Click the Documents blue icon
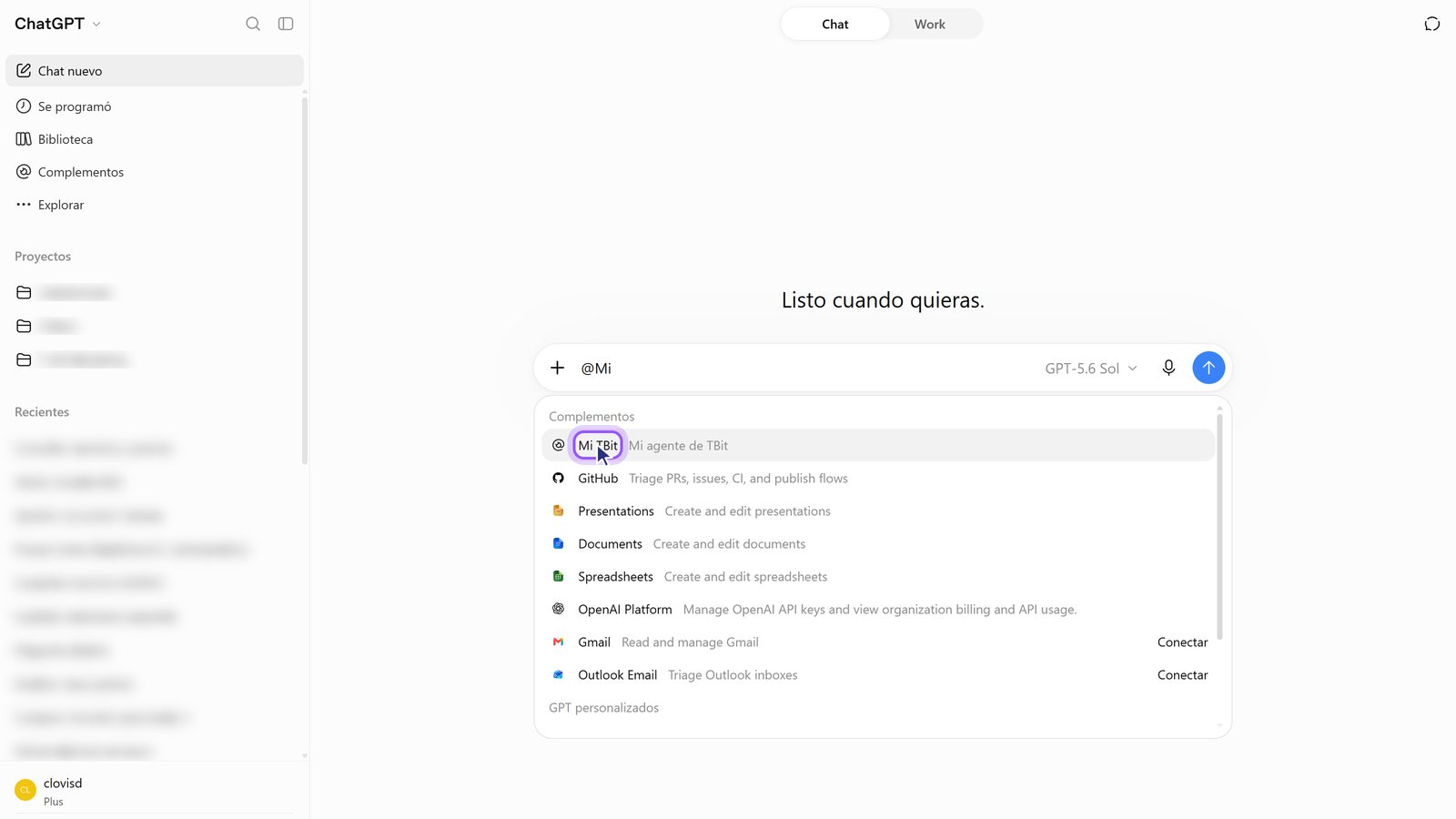The image size is (1456, 819). (559, 544)
